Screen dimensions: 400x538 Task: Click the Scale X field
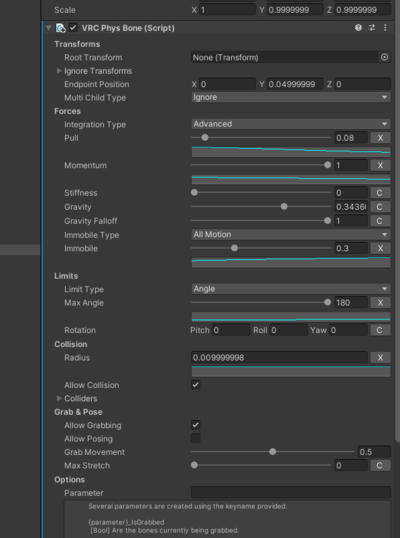coord(227,10)
